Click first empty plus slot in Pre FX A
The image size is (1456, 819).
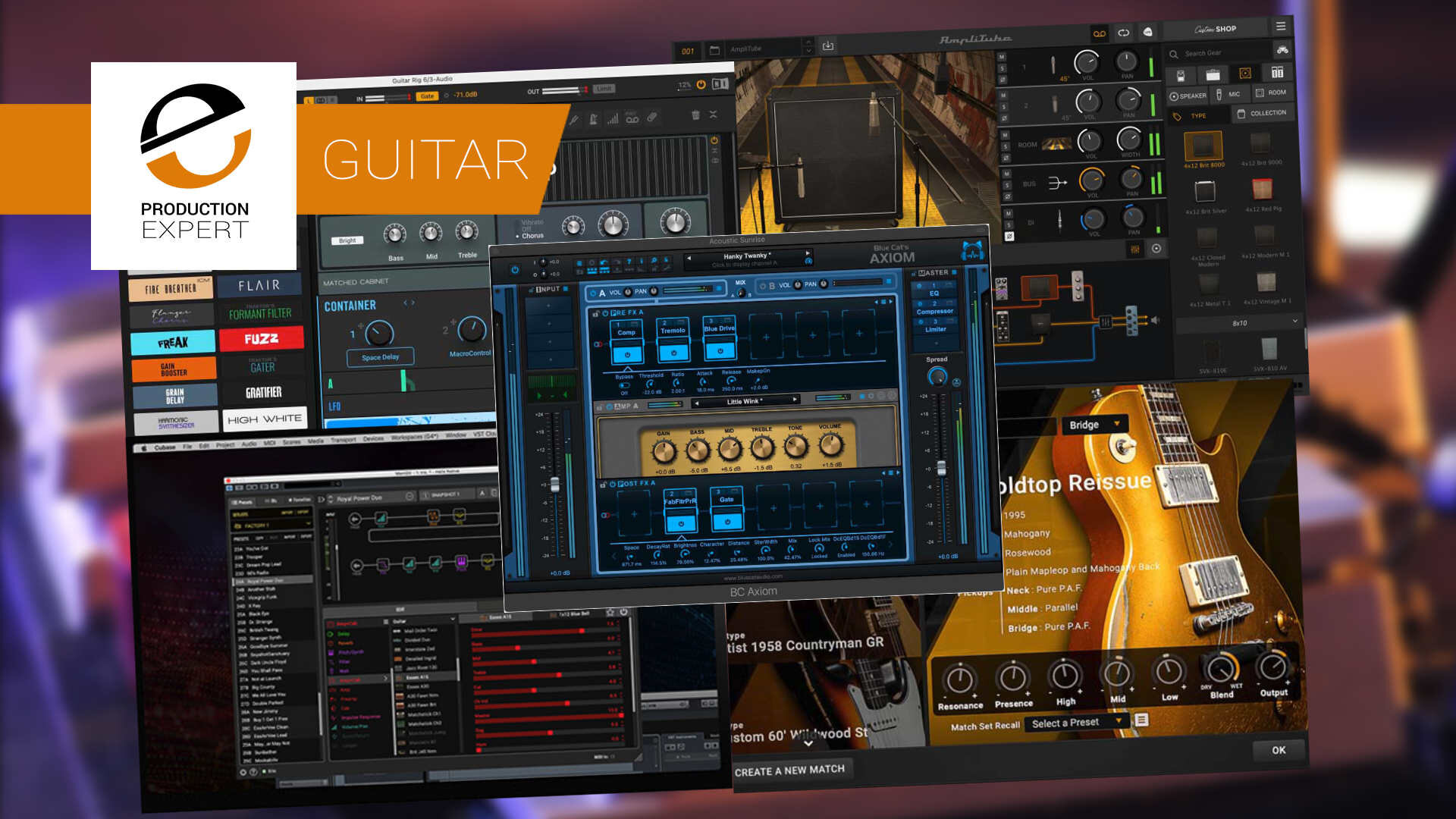[766, 337]
